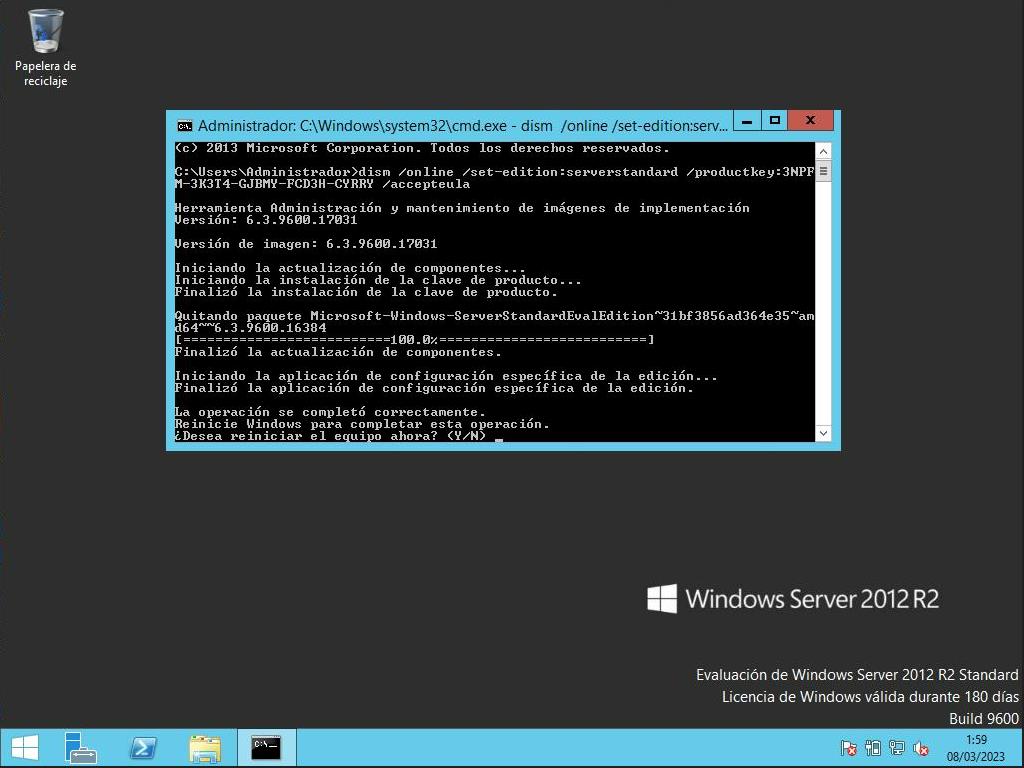The height and width of the screenshot is (768, 1024).
Task: Open the network connection tray icon
Action: [897, 748]
